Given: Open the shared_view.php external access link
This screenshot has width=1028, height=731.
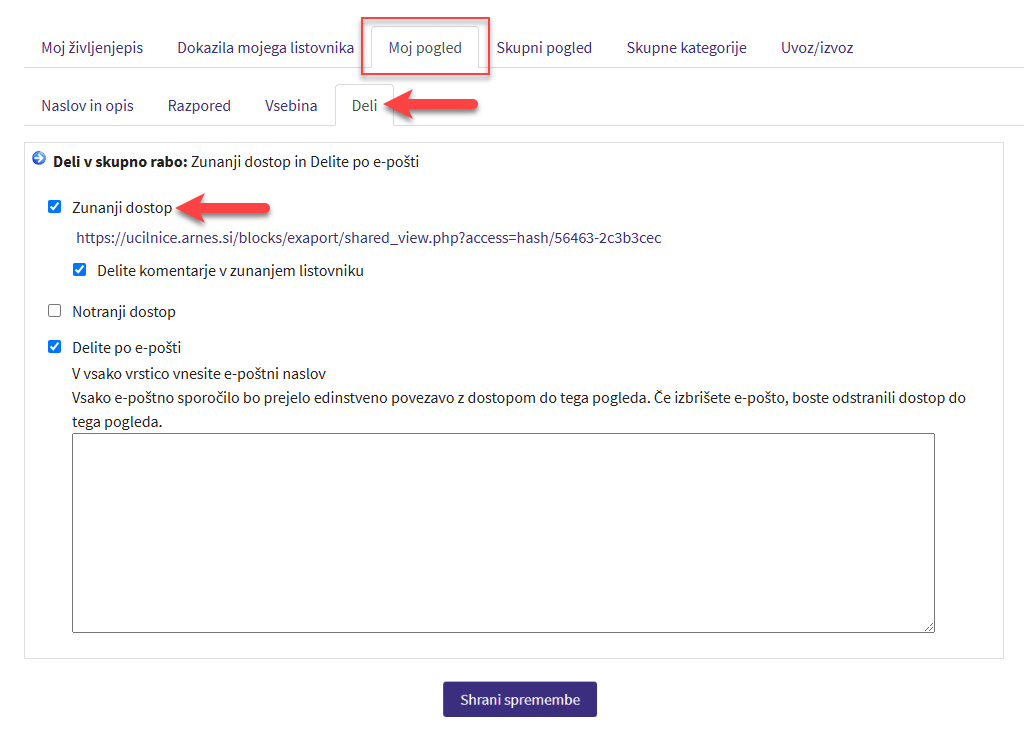Looking at the screenshot, I should click(368, 238).
